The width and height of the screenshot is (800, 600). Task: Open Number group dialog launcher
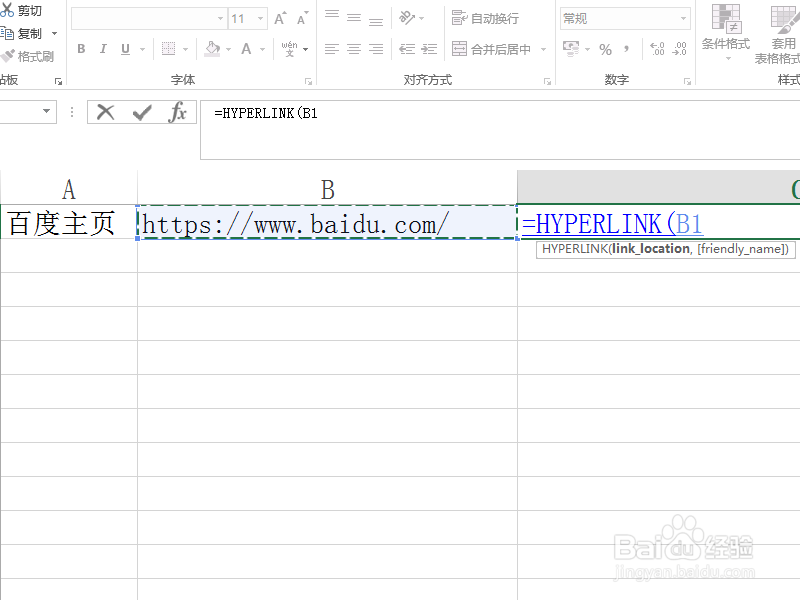pyautogui.click(x=687, y=82)
